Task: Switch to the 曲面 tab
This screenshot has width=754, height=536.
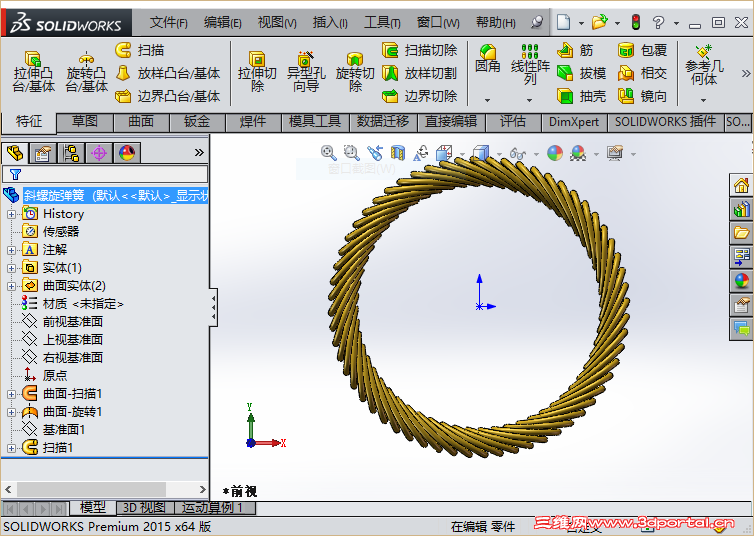Action: click(x=141, y=122)
